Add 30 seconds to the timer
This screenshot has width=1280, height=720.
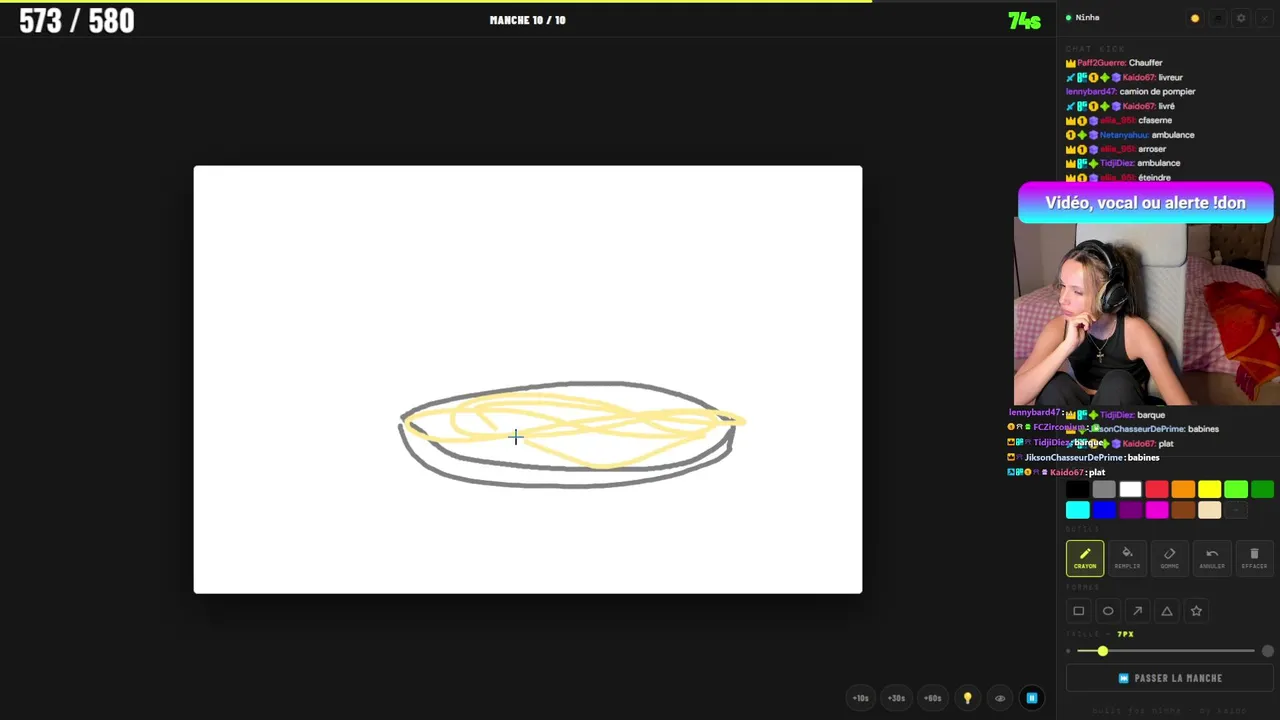(897, 698)
